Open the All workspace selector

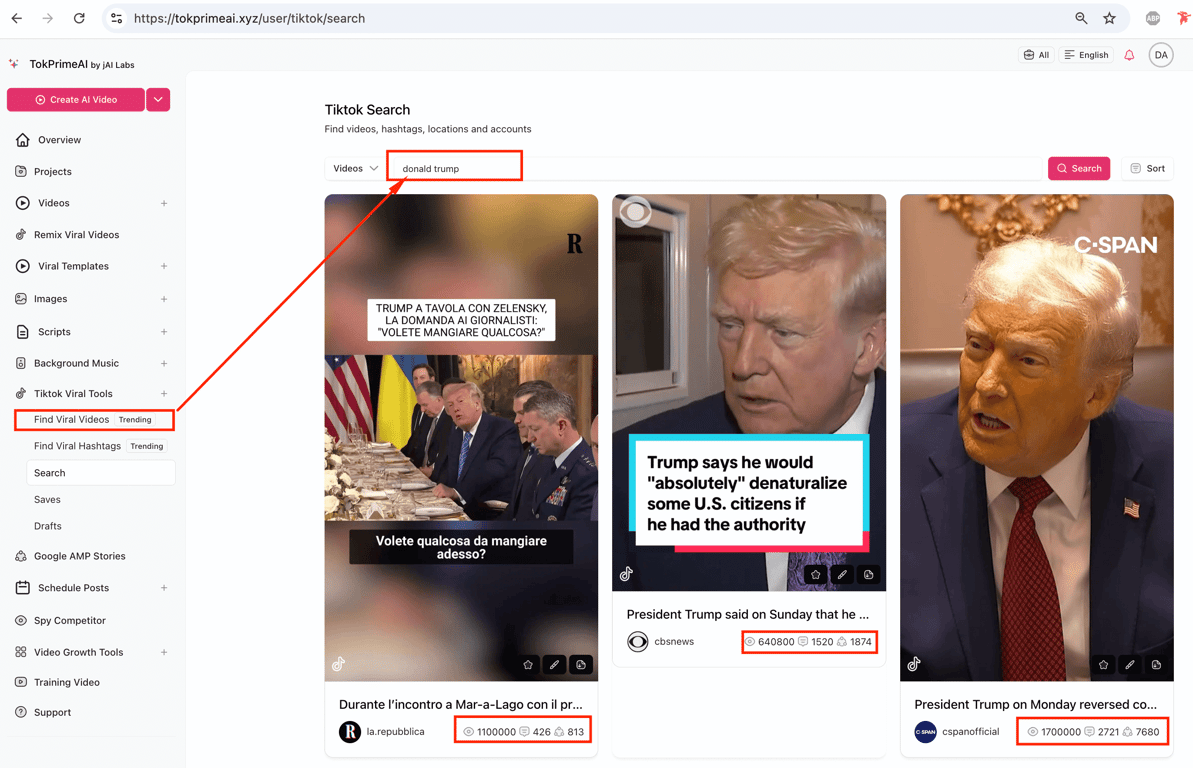click(x=1036, y=55)
